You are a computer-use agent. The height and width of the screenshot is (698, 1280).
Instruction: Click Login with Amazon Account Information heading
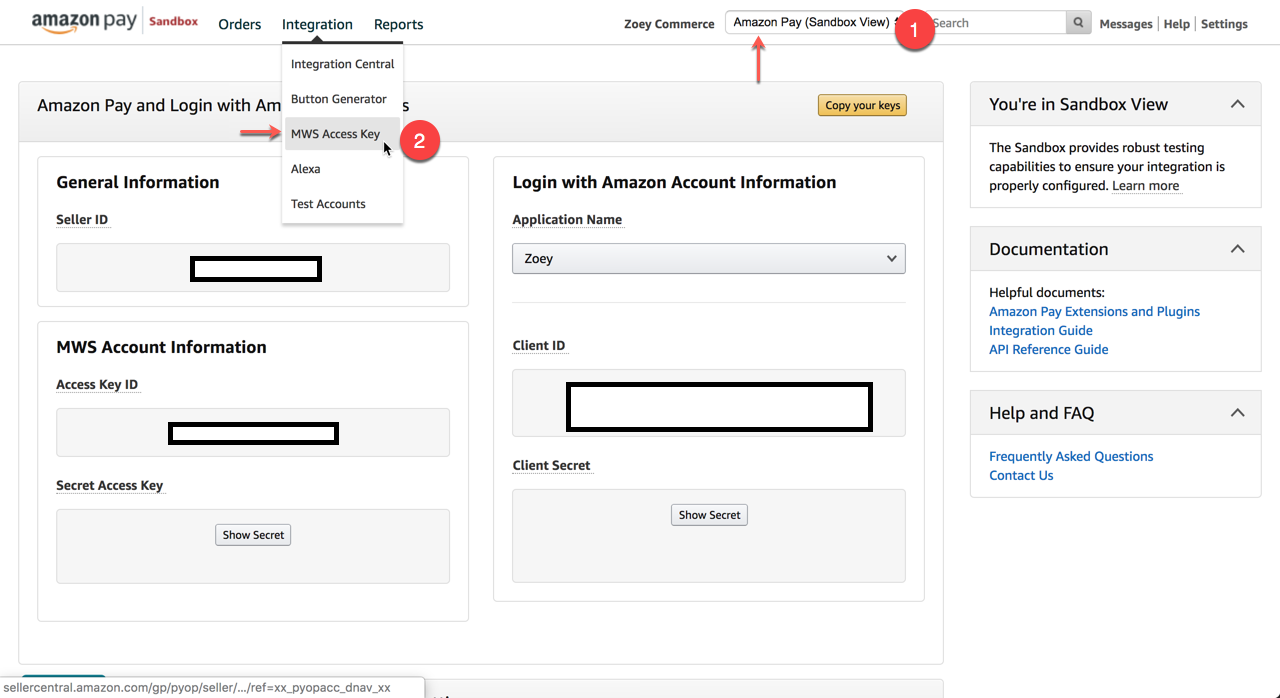[x=674, y=182]
